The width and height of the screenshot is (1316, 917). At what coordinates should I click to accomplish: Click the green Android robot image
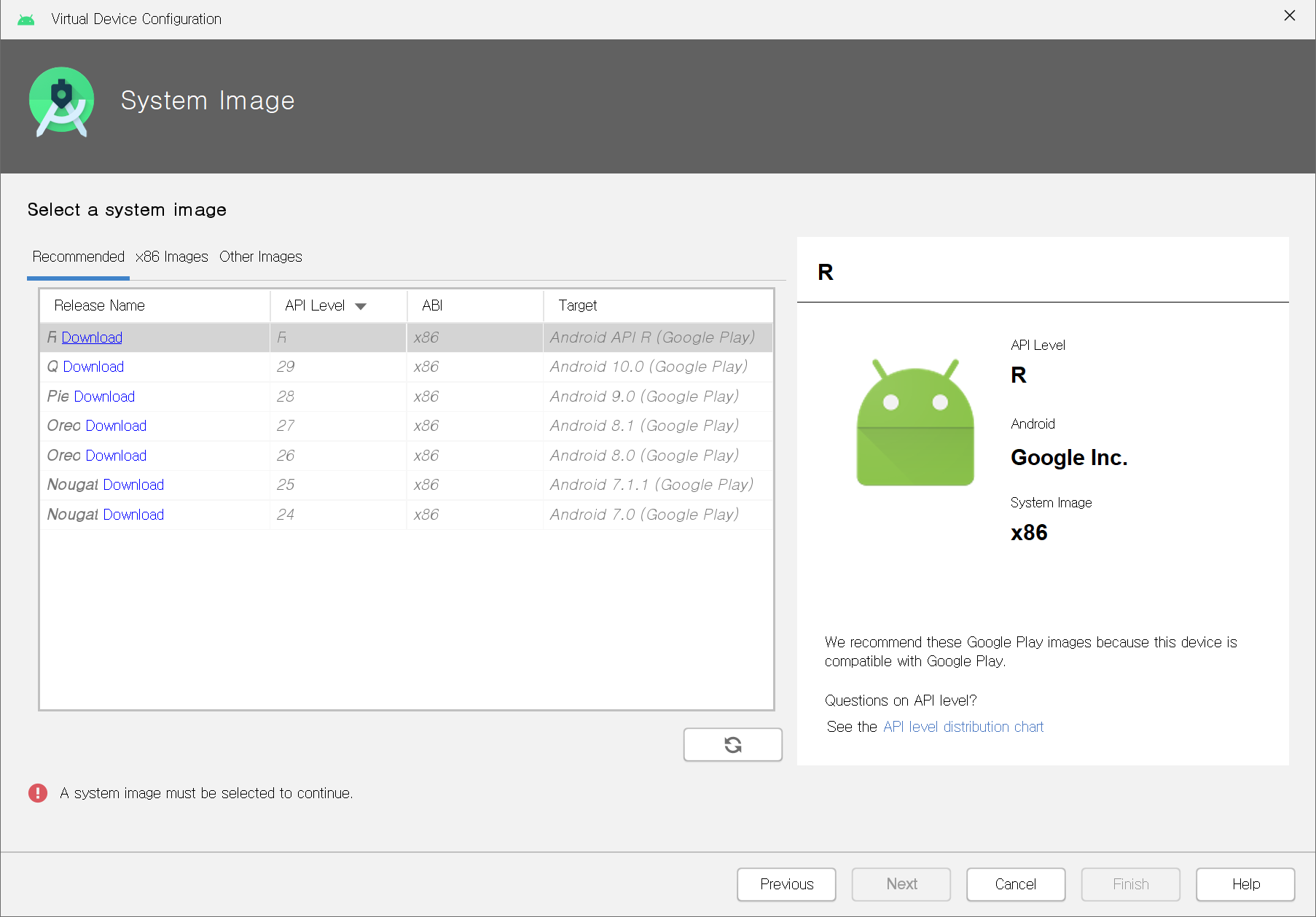coord(915,422)
